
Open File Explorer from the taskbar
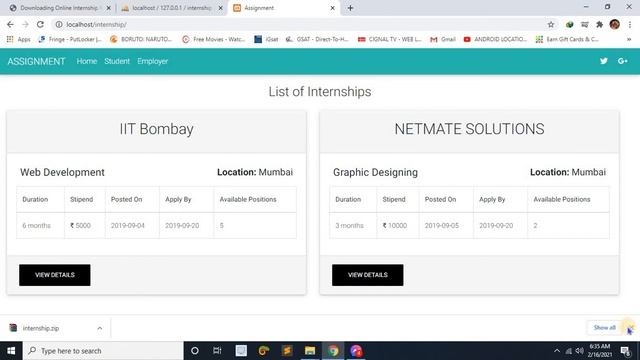[x=310, y=351]
